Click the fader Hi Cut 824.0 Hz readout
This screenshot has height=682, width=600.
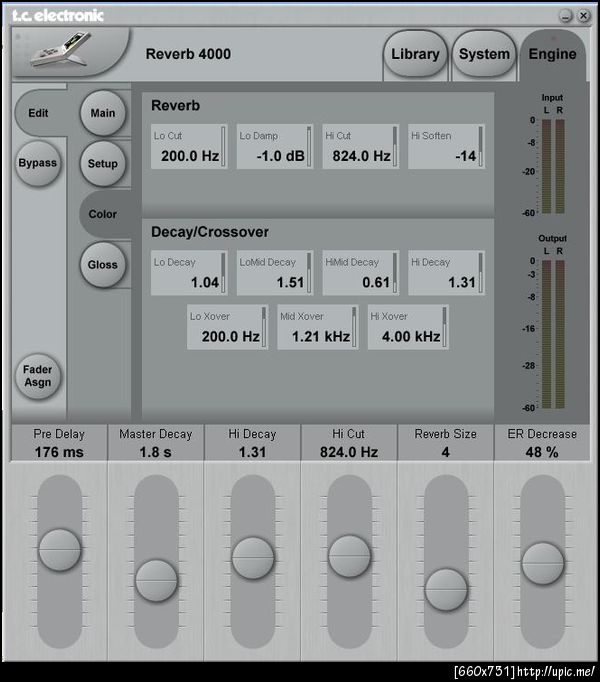349,443
